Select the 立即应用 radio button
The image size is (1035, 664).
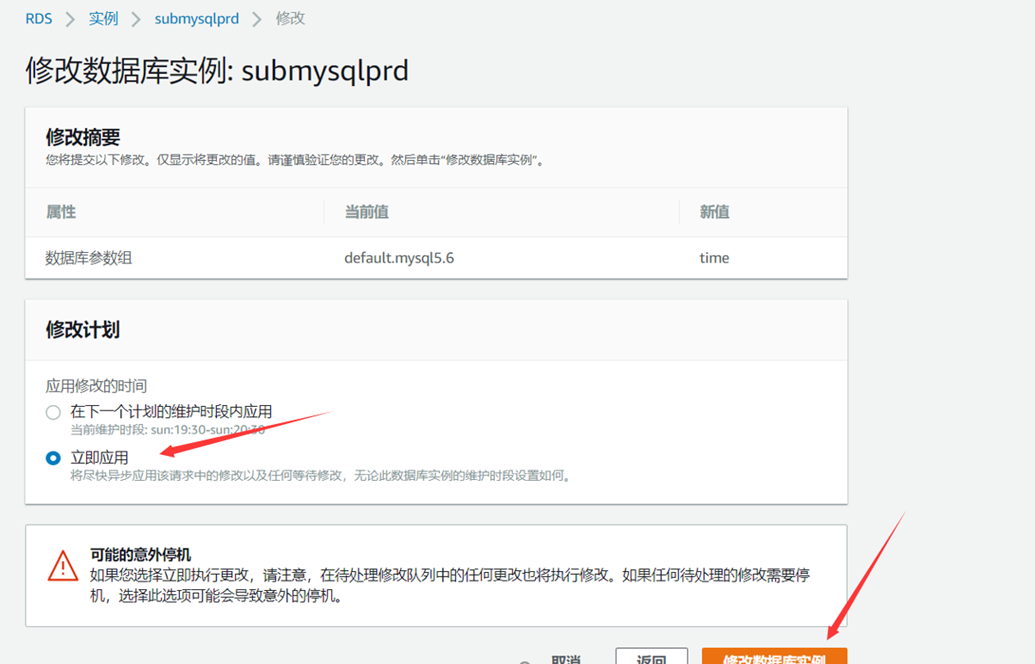pyautogui.click(x=52, y=457)
